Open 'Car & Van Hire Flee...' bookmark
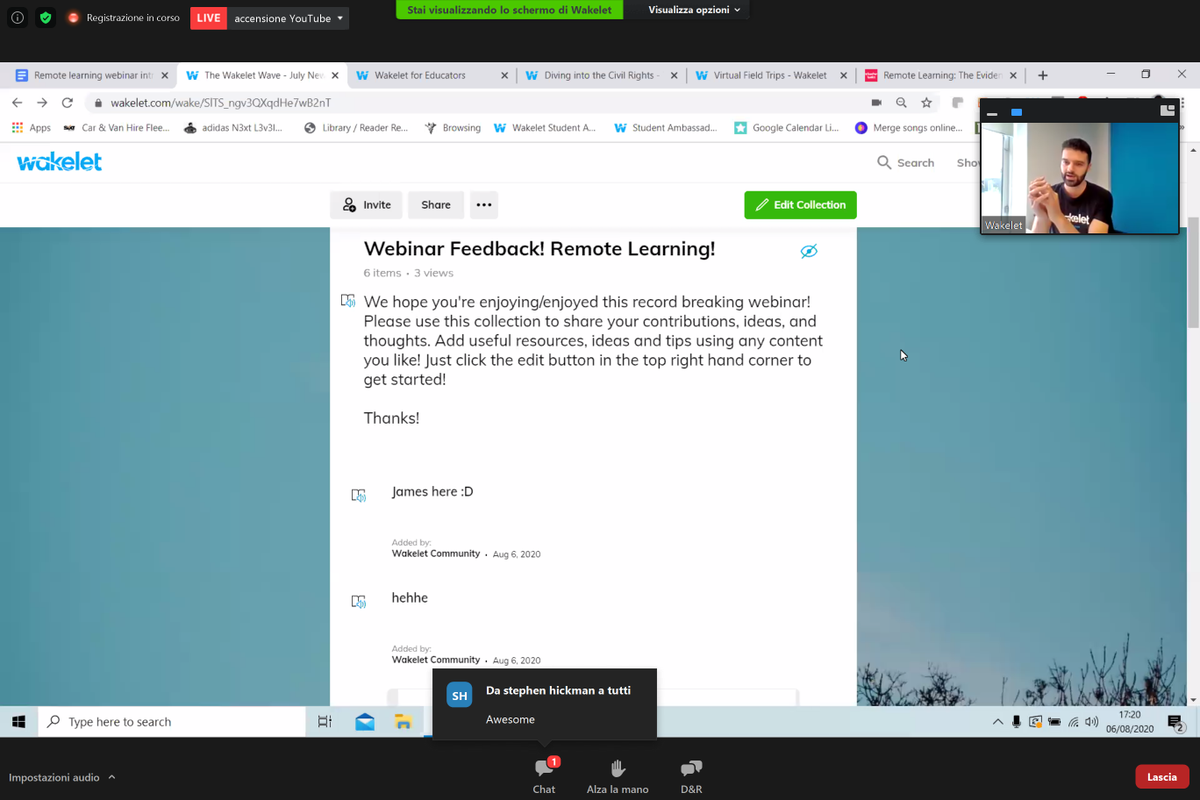This screenshot has width=1200, height=800. pyautogui.click(x=116, y=128)
